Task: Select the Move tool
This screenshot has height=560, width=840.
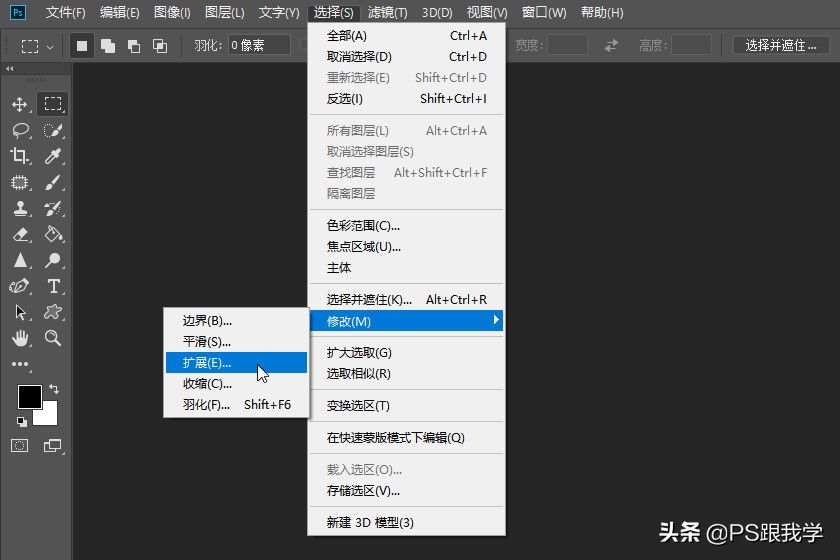Action: tap(20, 104)
